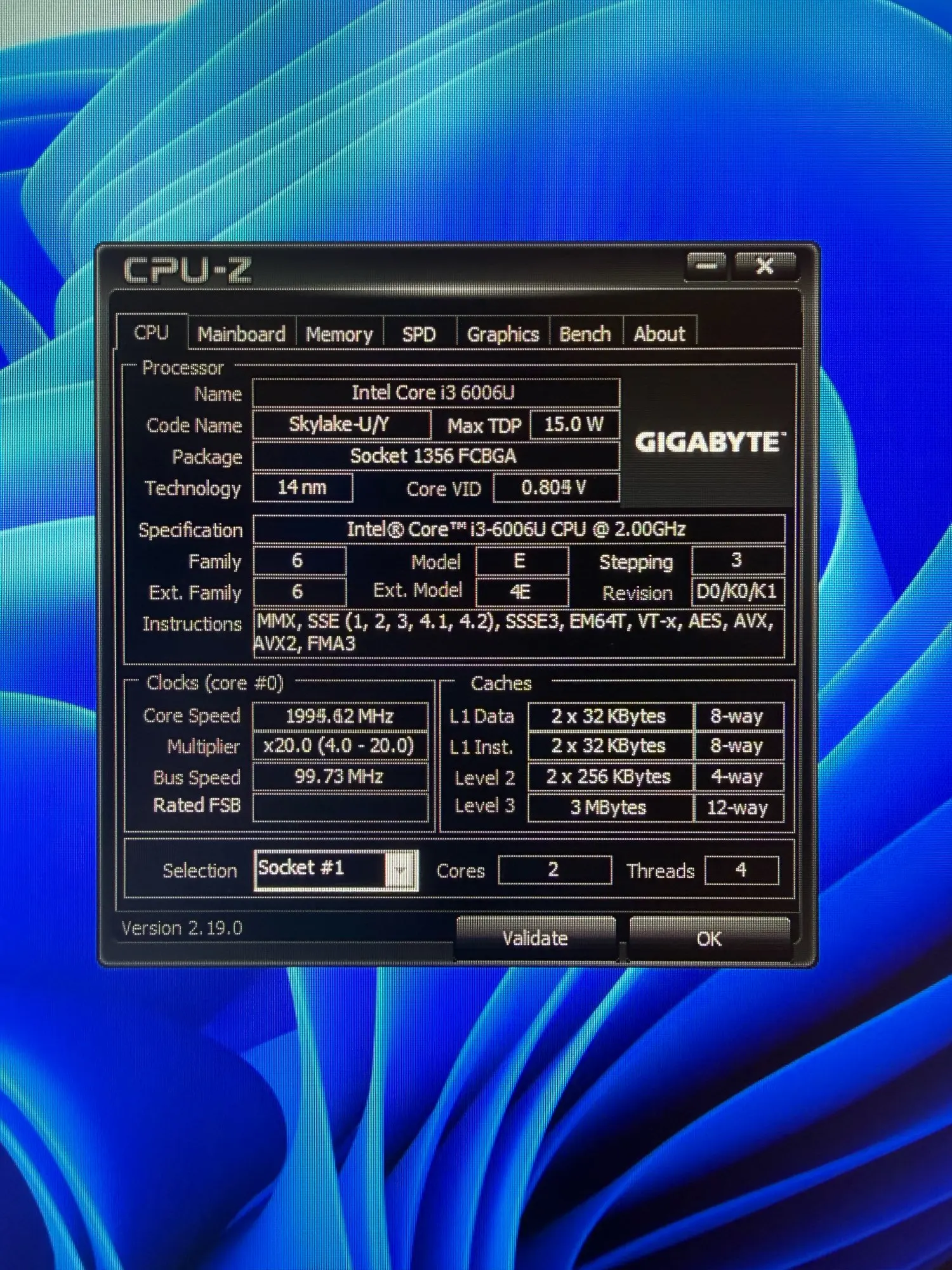Click the empty Rated FSB field
Image resolution: width=952 pixels, height=1270 pixels.
(340, 808)
